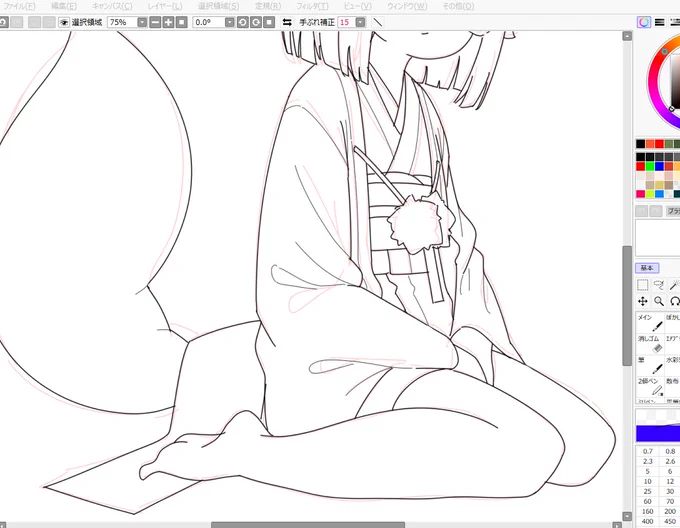Select the lasso selection tool

coord(659,285)
